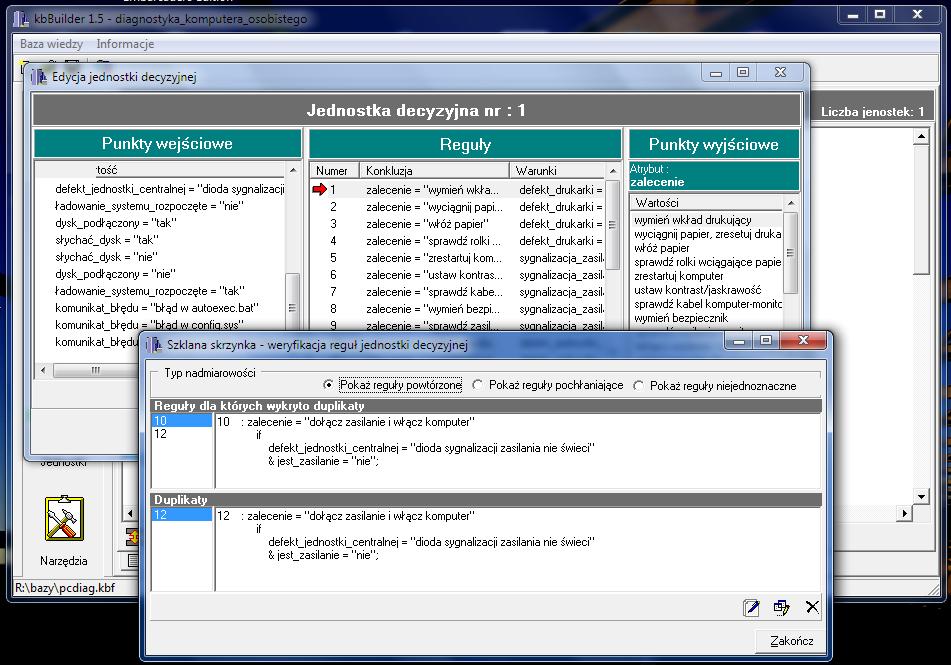Select rule 5 'zrestartuj kom...' row
The width and height of the screenshot is (951, 665).
click(458, 258)
